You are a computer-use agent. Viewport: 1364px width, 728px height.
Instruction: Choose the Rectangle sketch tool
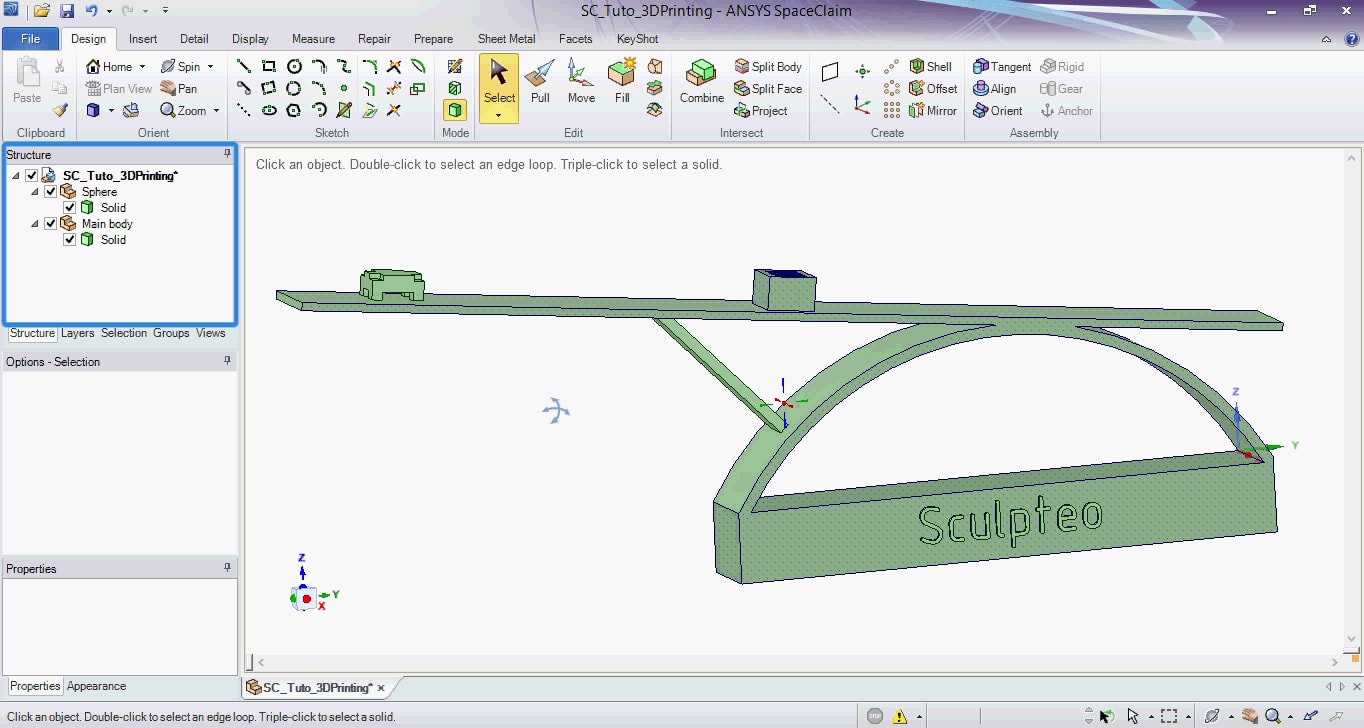pos(269,67)
